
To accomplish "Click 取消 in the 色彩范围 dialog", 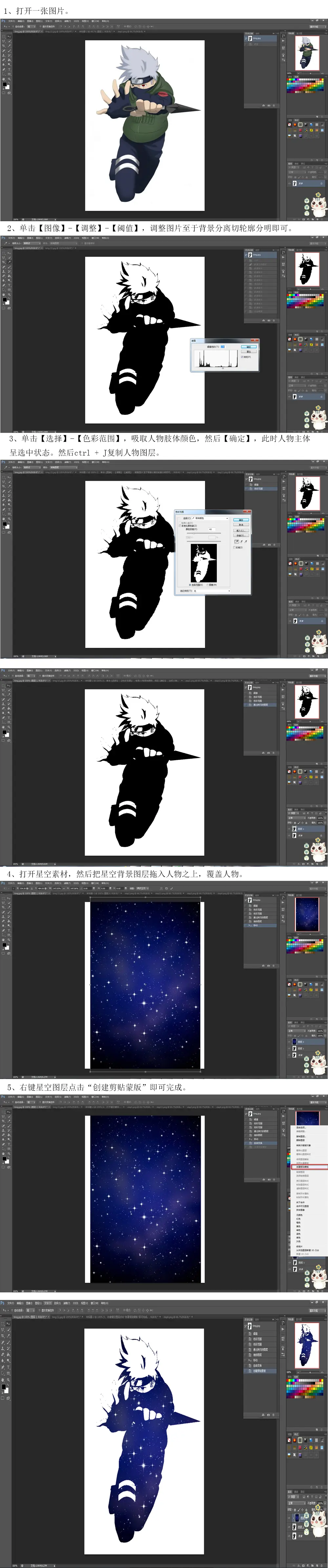I will click(x=241, y=525).
